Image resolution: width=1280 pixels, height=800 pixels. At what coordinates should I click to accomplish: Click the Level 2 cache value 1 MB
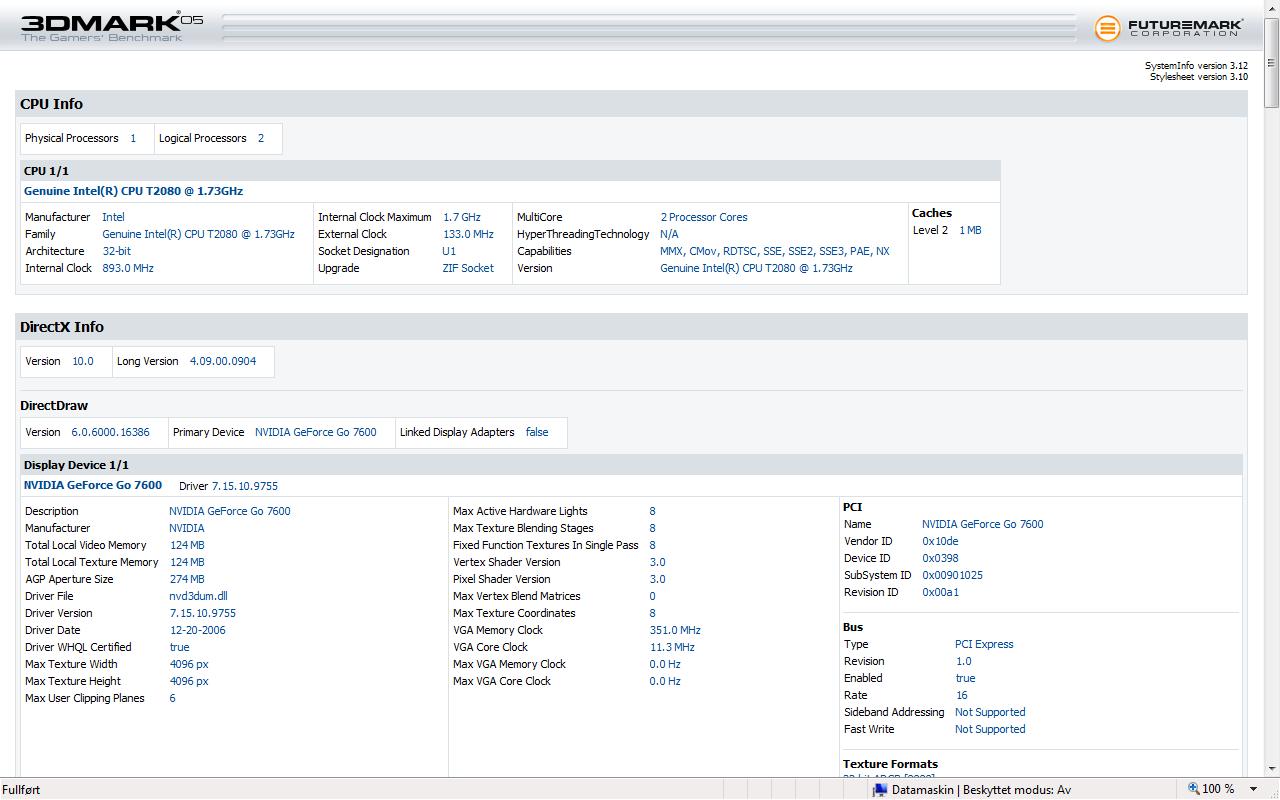coord(970,230)
